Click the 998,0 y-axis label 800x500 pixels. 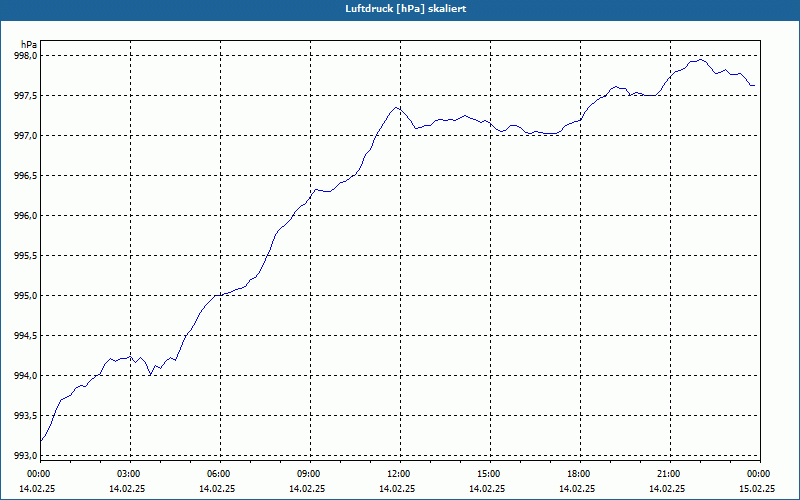click(x=25, y=56)
